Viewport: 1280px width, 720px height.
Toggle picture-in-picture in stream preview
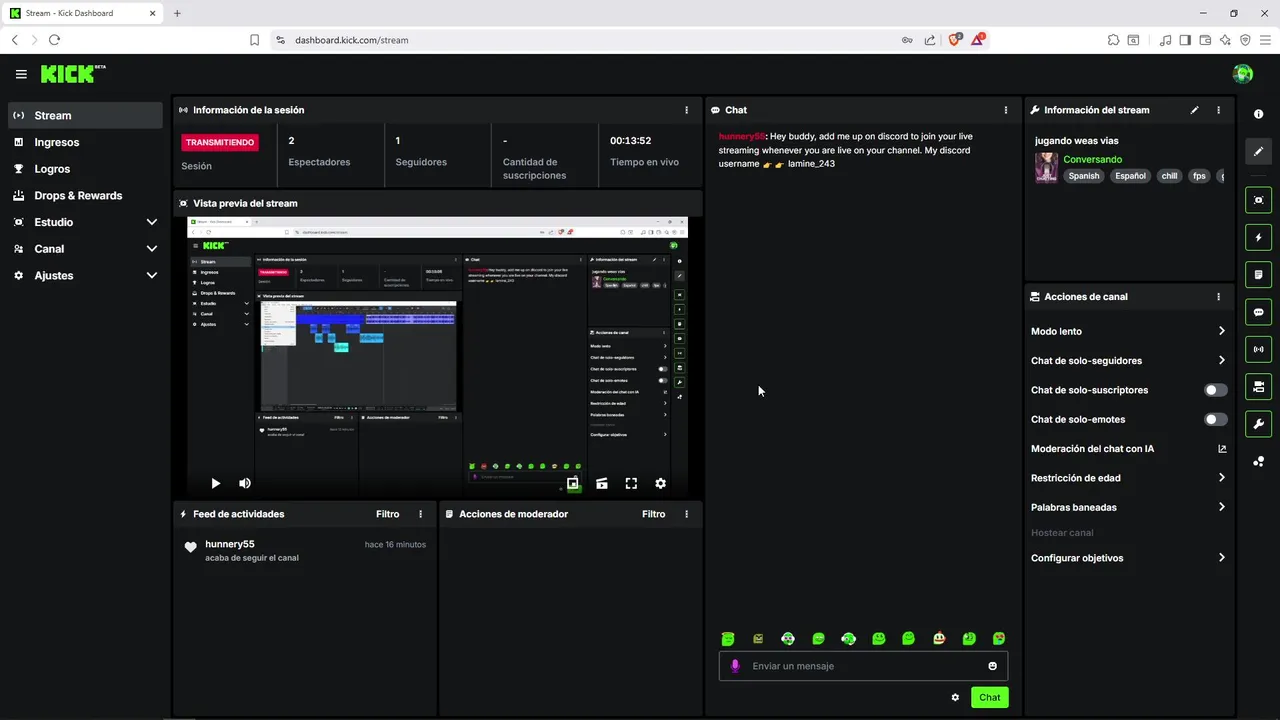click(x=572, y=483)
